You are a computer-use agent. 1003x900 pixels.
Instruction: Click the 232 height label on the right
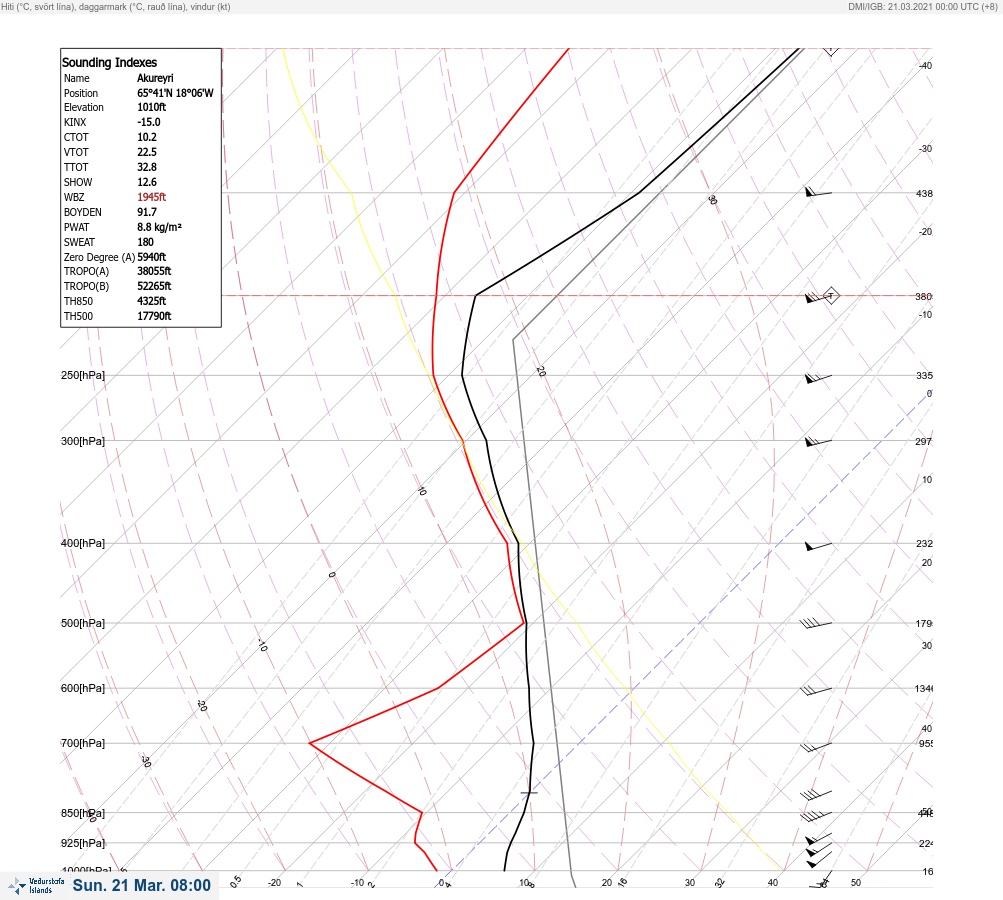point(924,544)
